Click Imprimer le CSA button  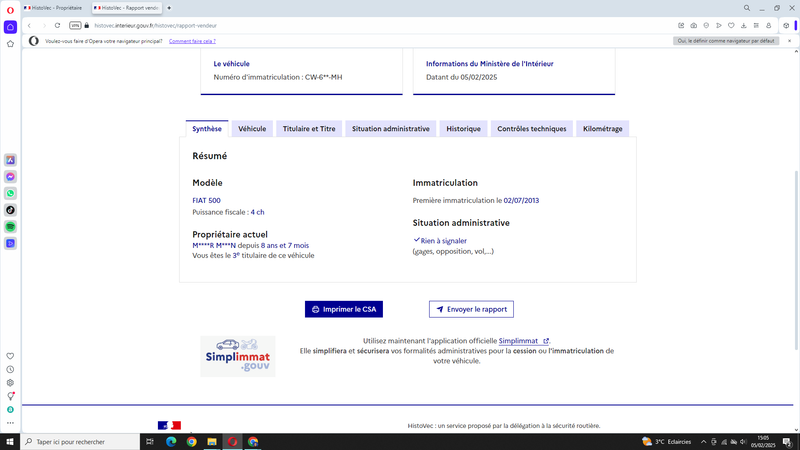(x=344, y=309)
